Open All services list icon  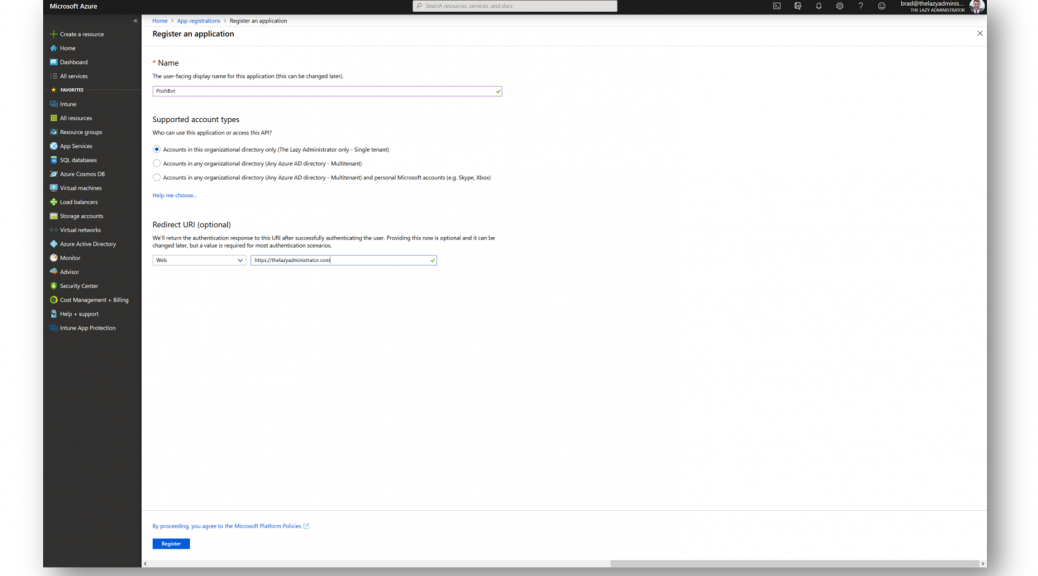[x=54, y=76]
